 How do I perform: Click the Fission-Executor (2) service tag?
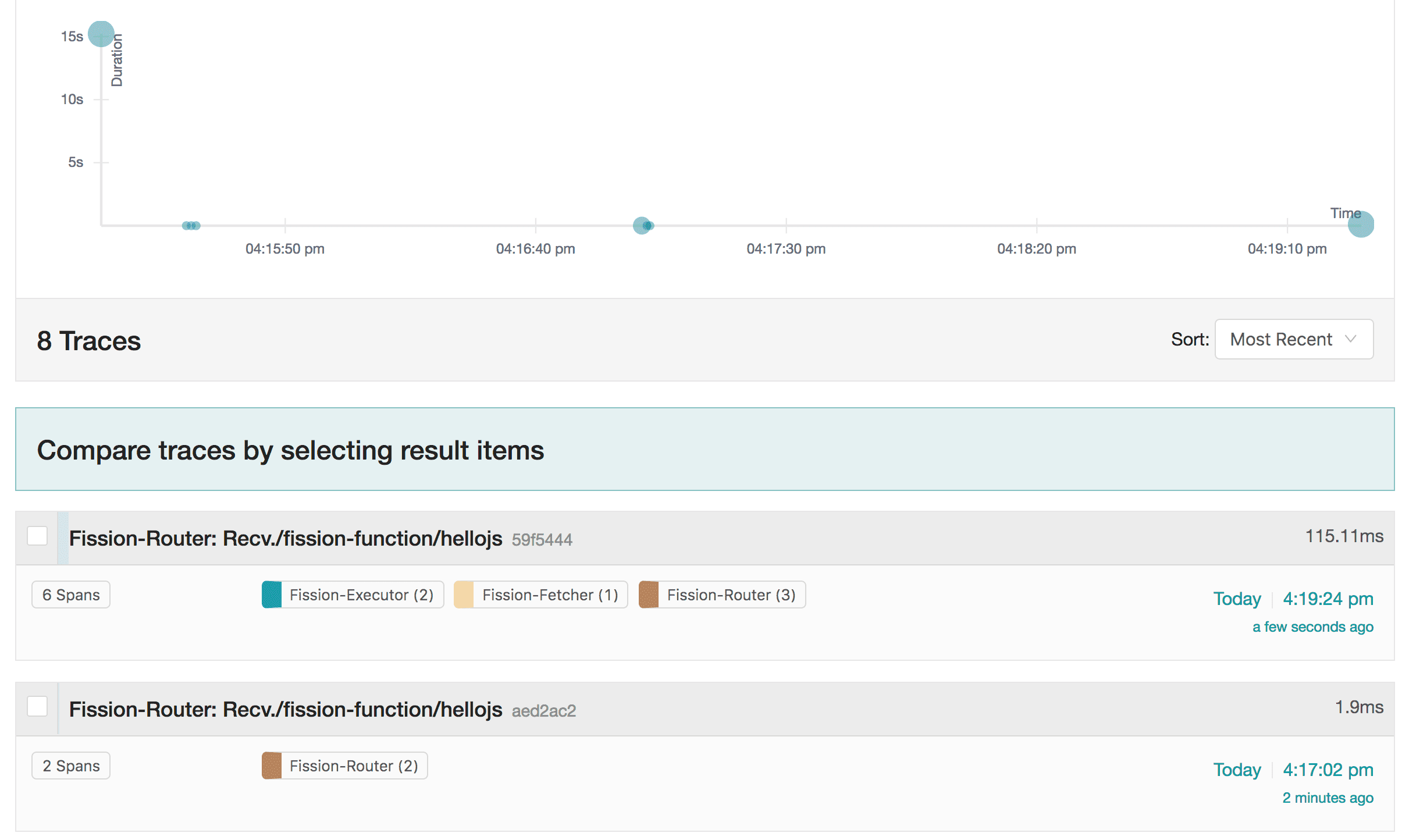[x=361, y=595]
